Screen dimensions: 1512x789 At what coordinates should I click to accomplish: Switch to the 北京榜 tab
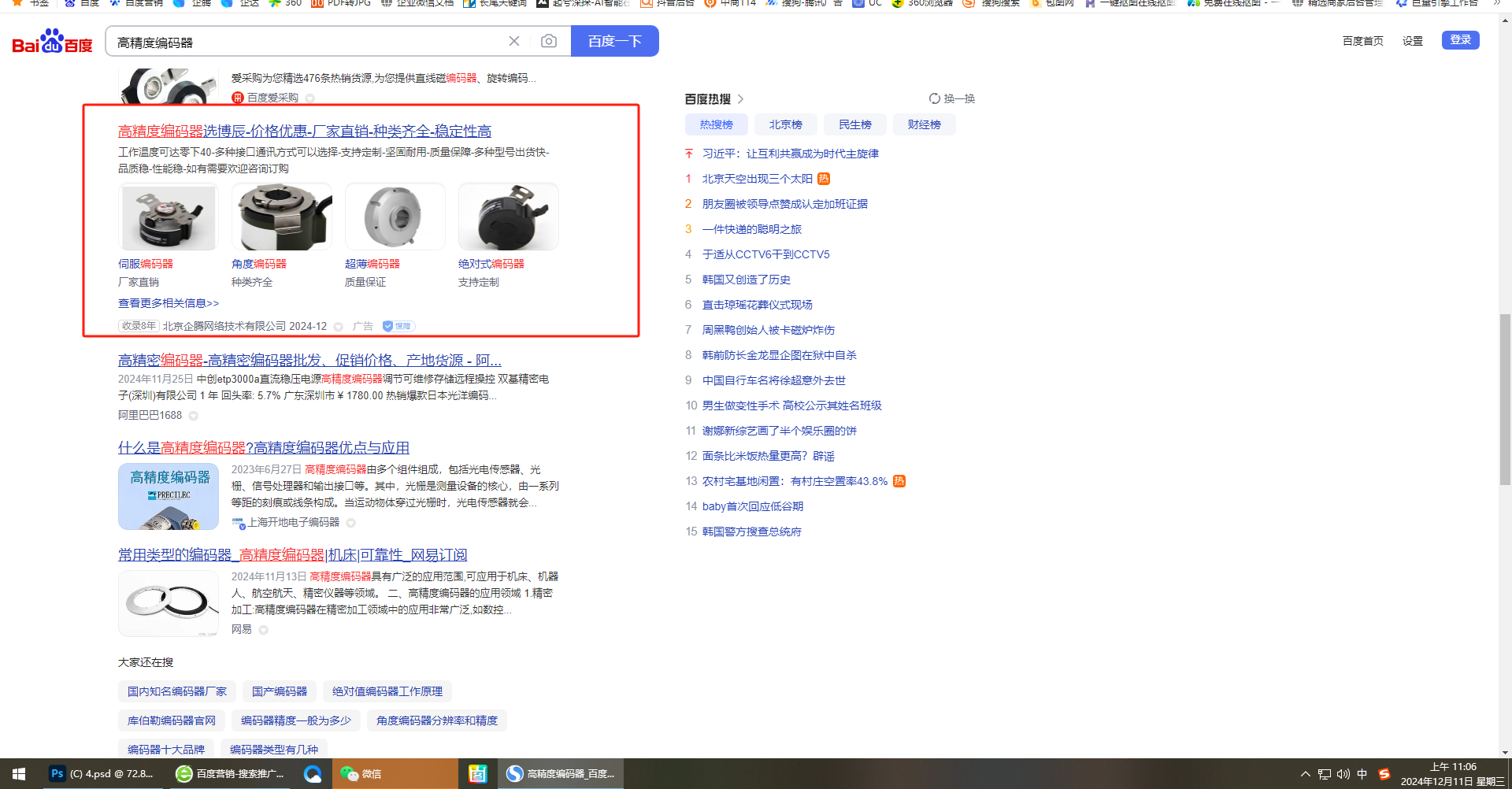pos(786,124)
